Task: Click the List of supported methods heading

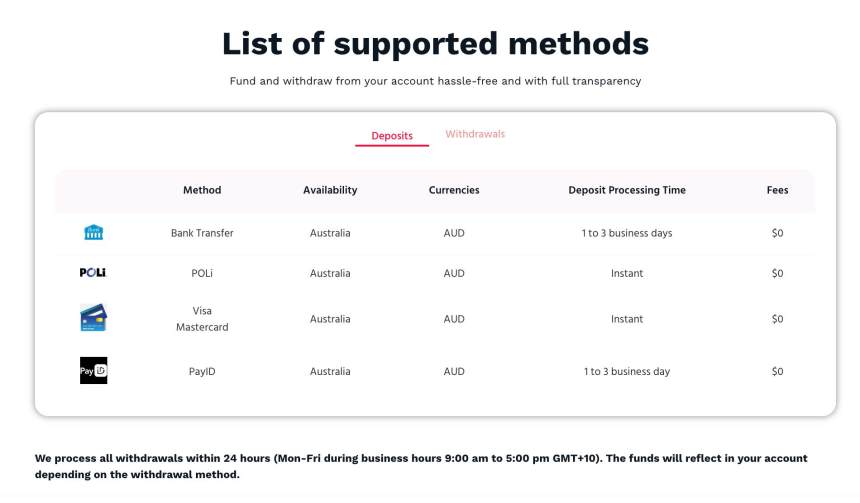Action: [435, 43]
